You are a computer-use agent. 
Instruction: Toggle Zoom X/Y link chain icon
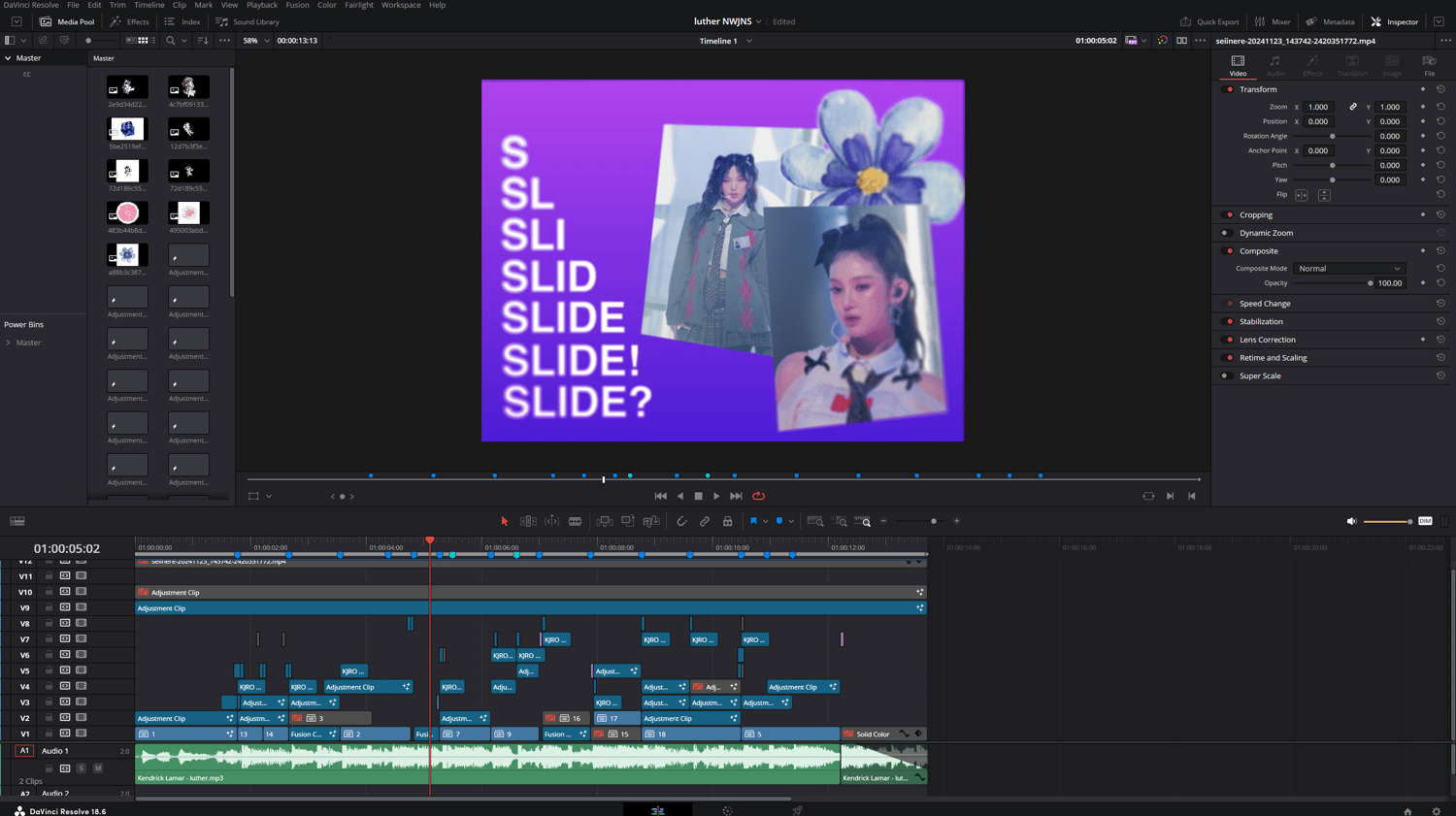(x=1353, y=107)
